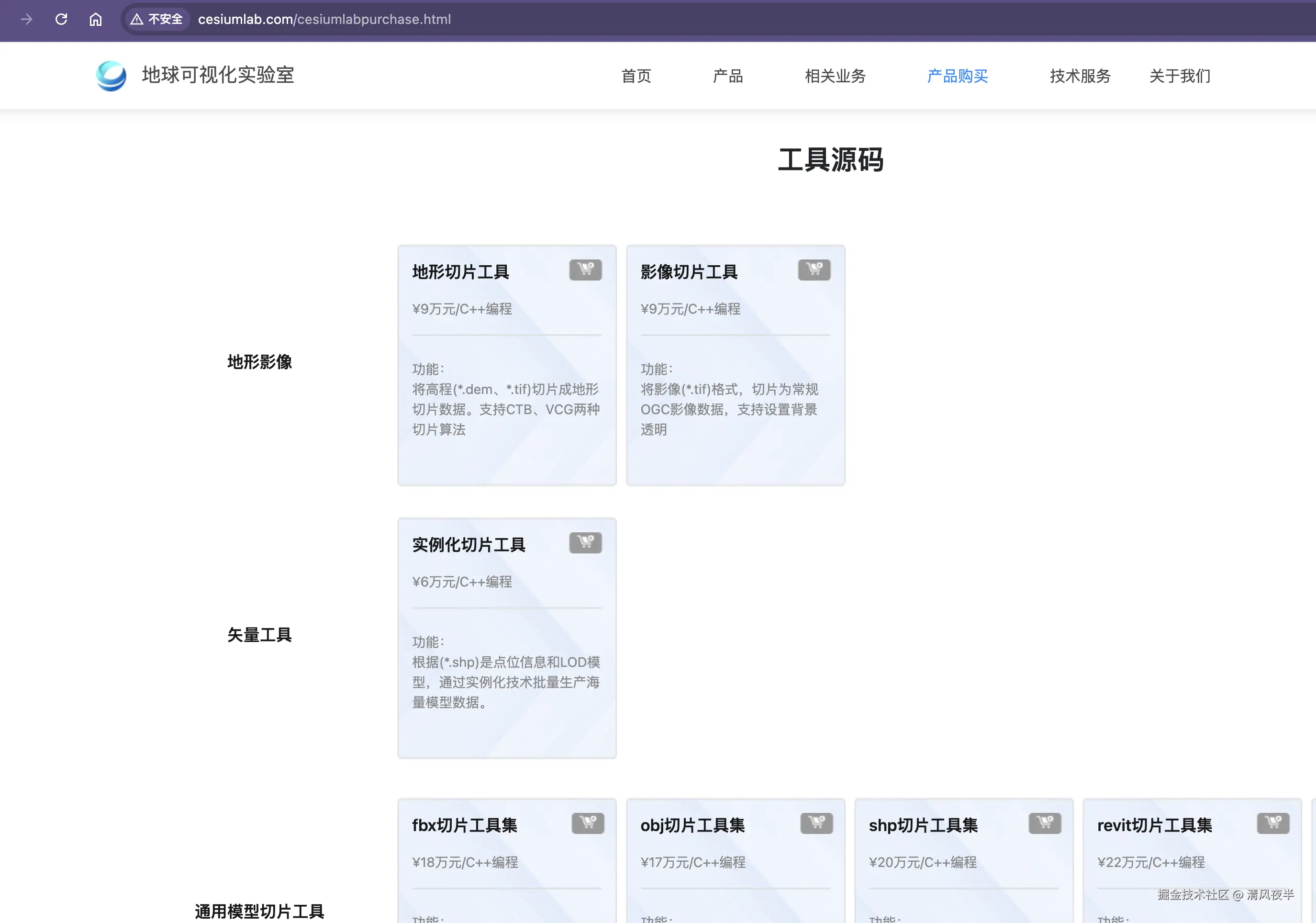Open 技术服务 from the navigation bar

pos(1080,76)
